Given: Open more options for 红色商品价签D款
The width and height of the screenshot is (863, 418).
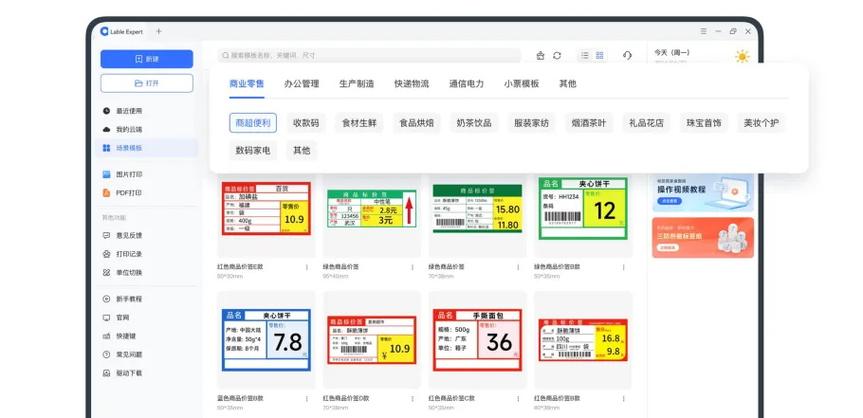Looking at the screenshot, I should tap(412, 398).
